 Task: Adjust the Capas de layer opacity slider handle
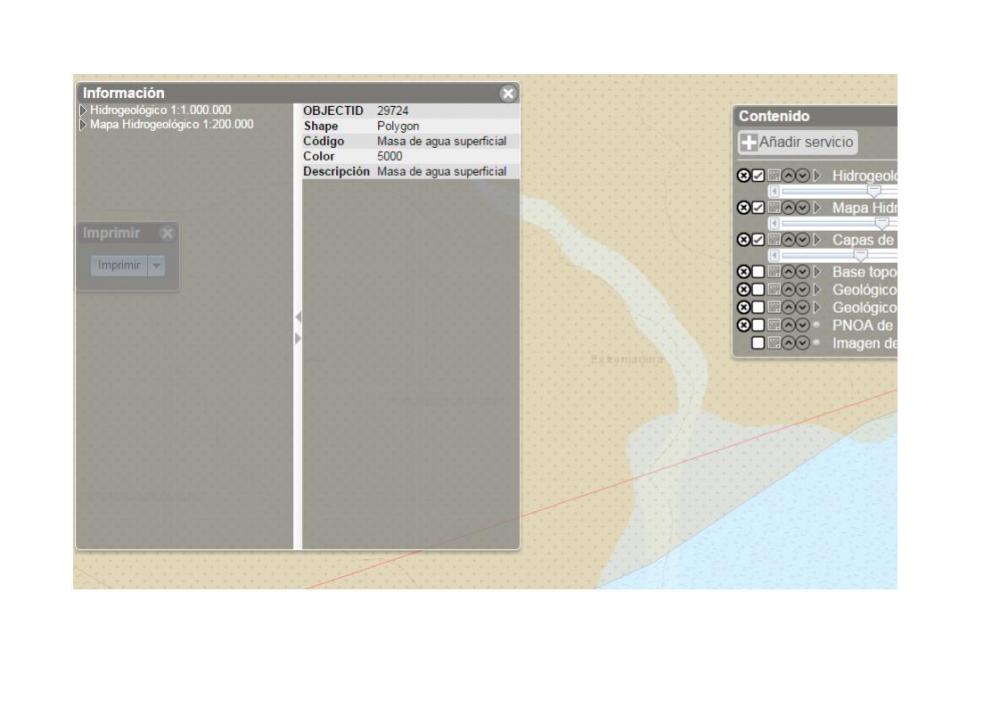point(860,256)
